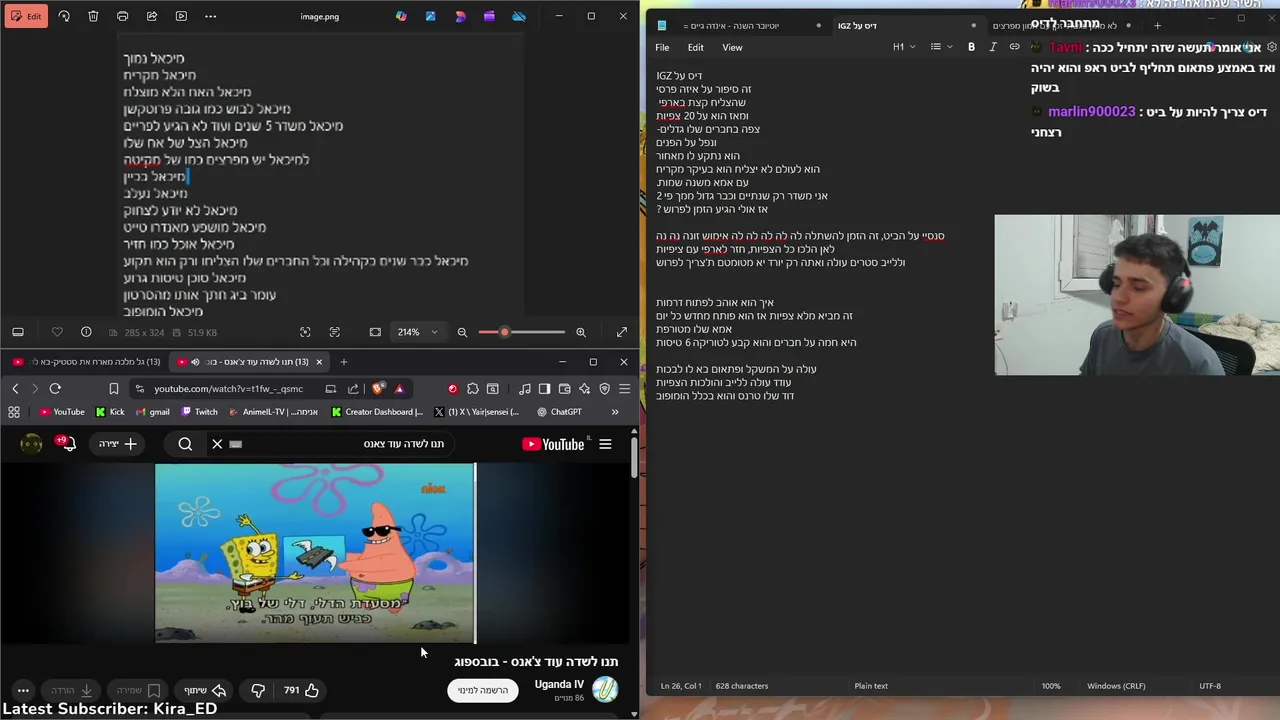Like the video with 791 likes
Screen dimensions: 1280x720
coord(300,690)
